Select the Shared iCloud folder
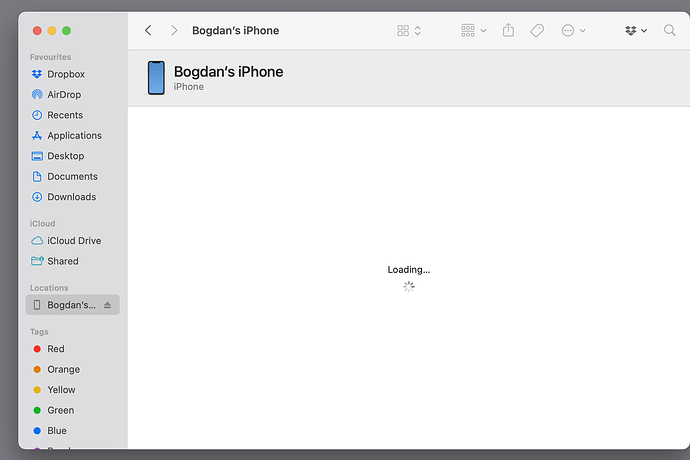Image resolution: width=690 pixels, height=460 pixels. point(73,261)
